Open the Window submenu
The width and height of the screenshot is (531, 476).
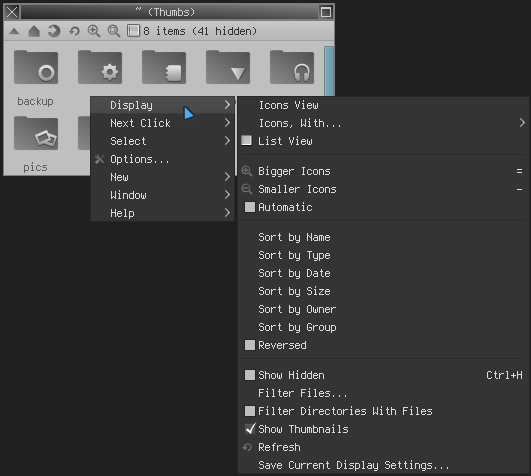pyautogui.click(x=163, y=195)
